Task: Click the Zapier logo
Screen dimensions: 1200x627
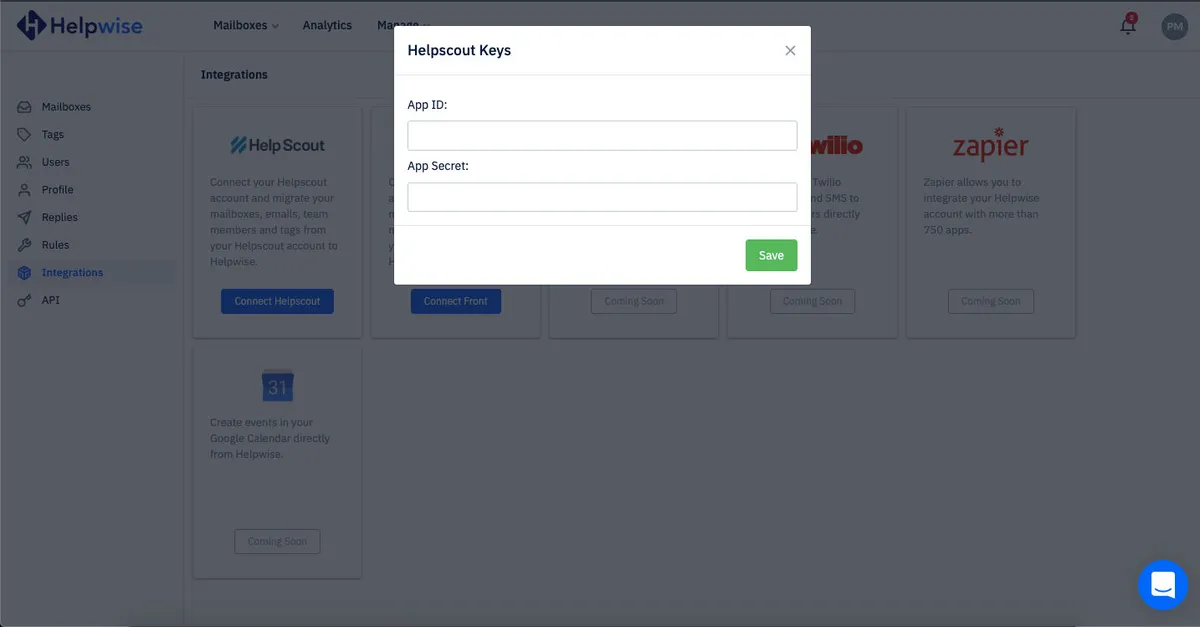Action: point(990,147)
